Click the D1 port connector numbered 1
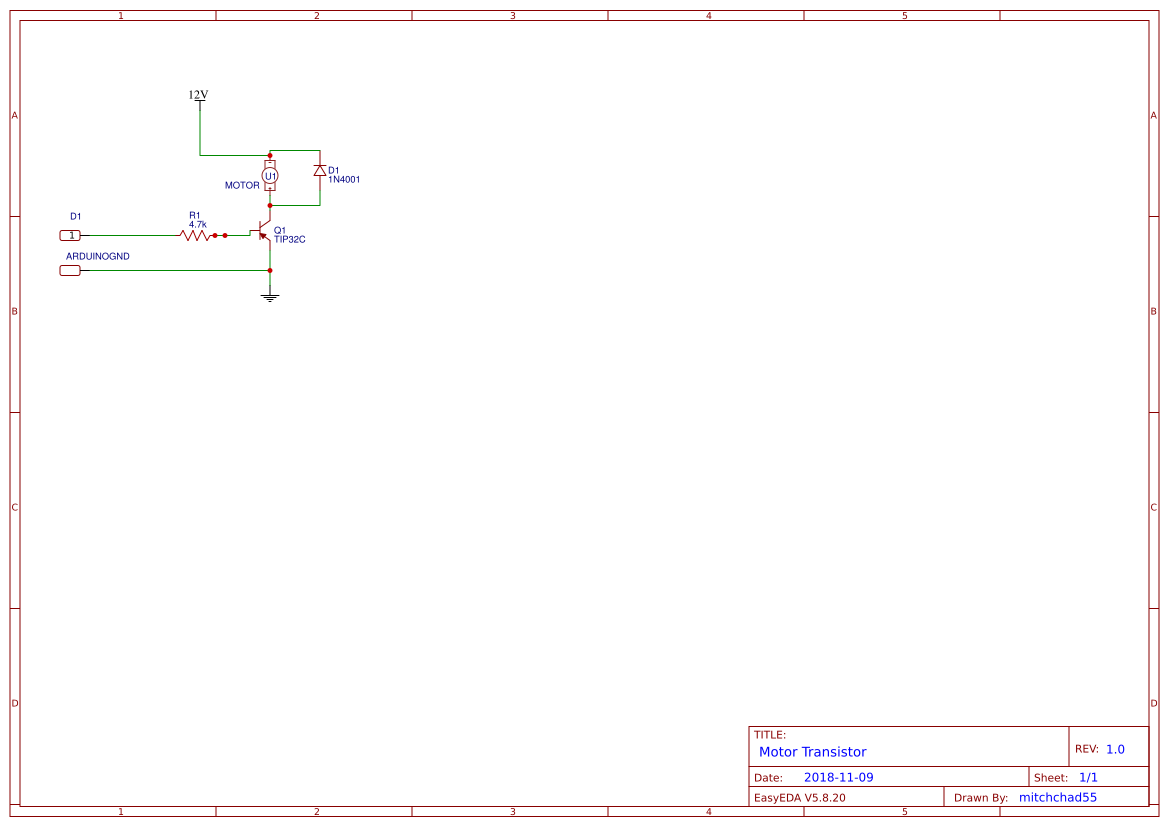Image resolution: width=1169 pixels, height=827 pixels. coord(70,236)
